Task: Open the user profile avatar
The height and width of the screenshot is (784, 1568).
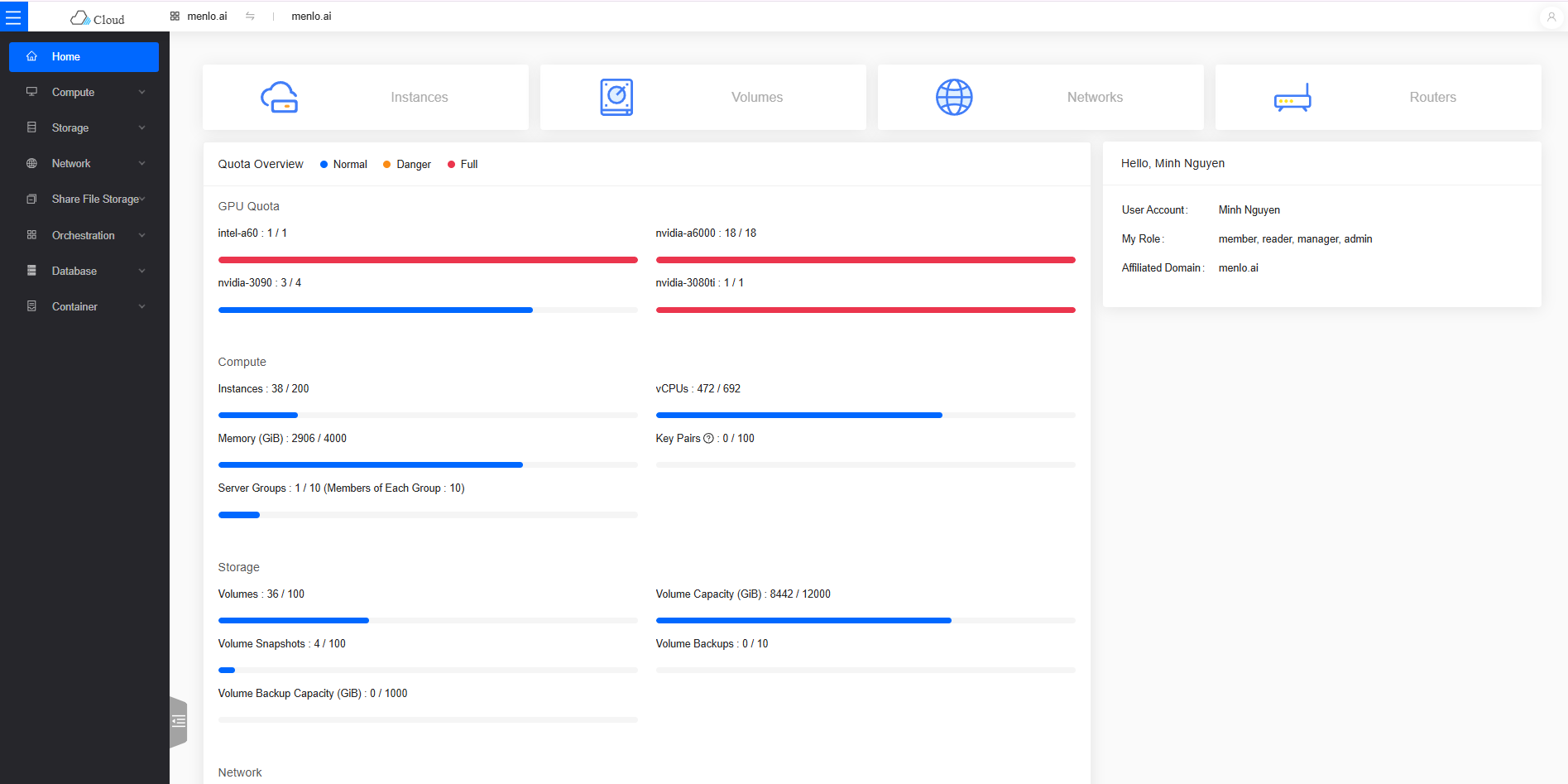Action: 1550,17
